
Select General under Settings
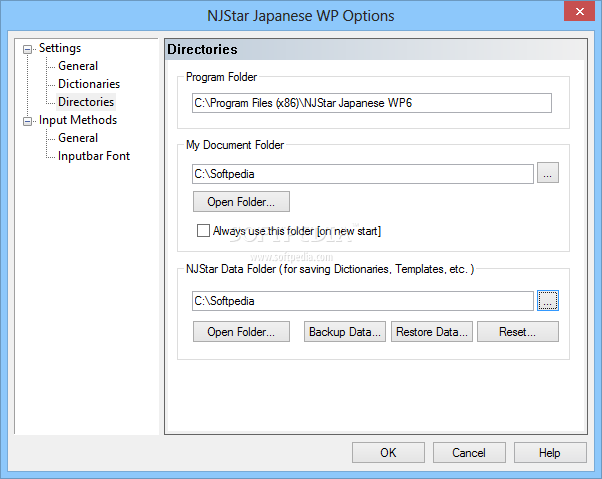pyautogui.click(x=78, y=66)
